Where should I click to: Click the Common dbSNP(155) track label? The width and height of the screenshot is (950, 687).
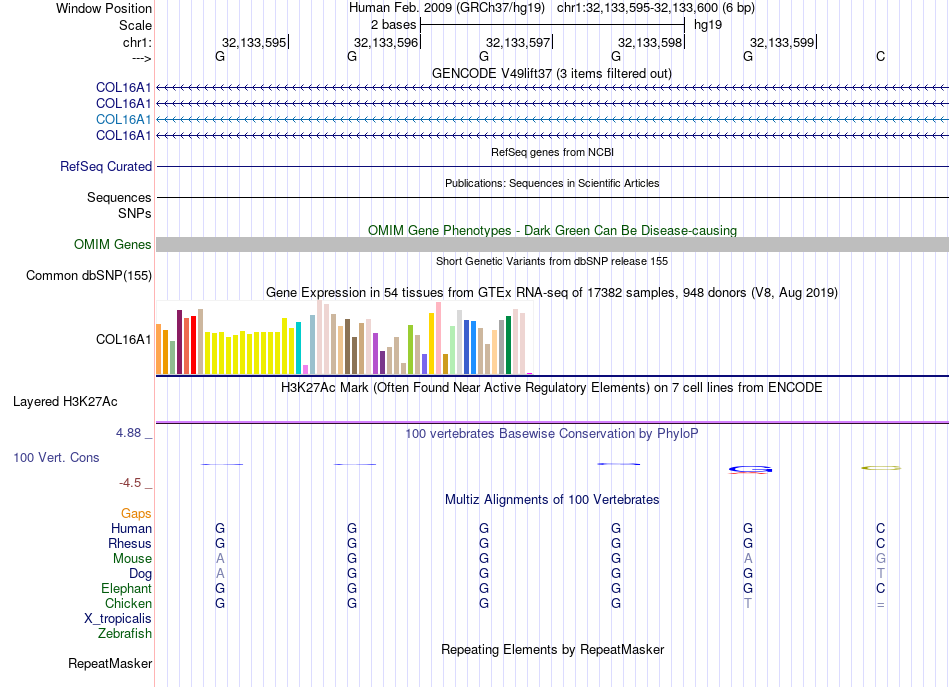(89, 276)
